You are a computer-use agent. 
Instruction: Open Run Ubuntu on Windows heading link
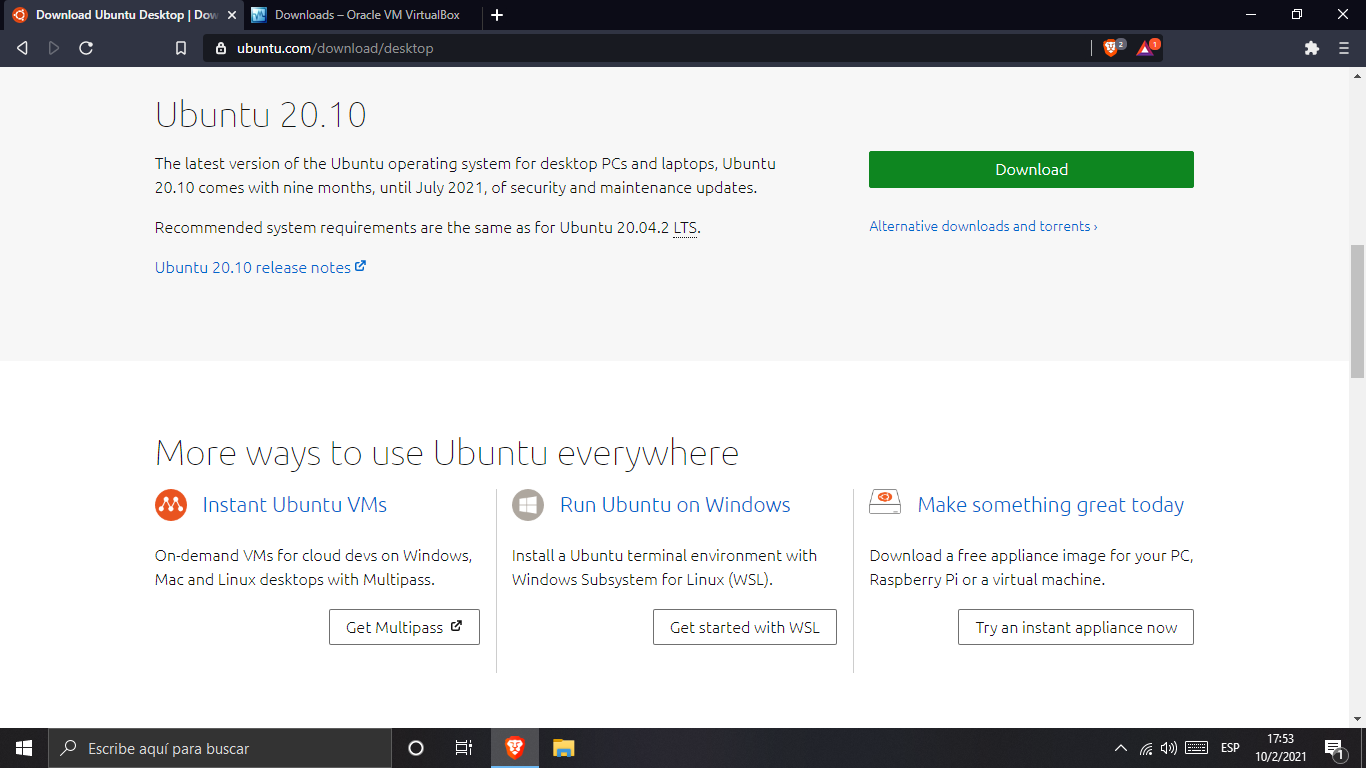point(675,505)
